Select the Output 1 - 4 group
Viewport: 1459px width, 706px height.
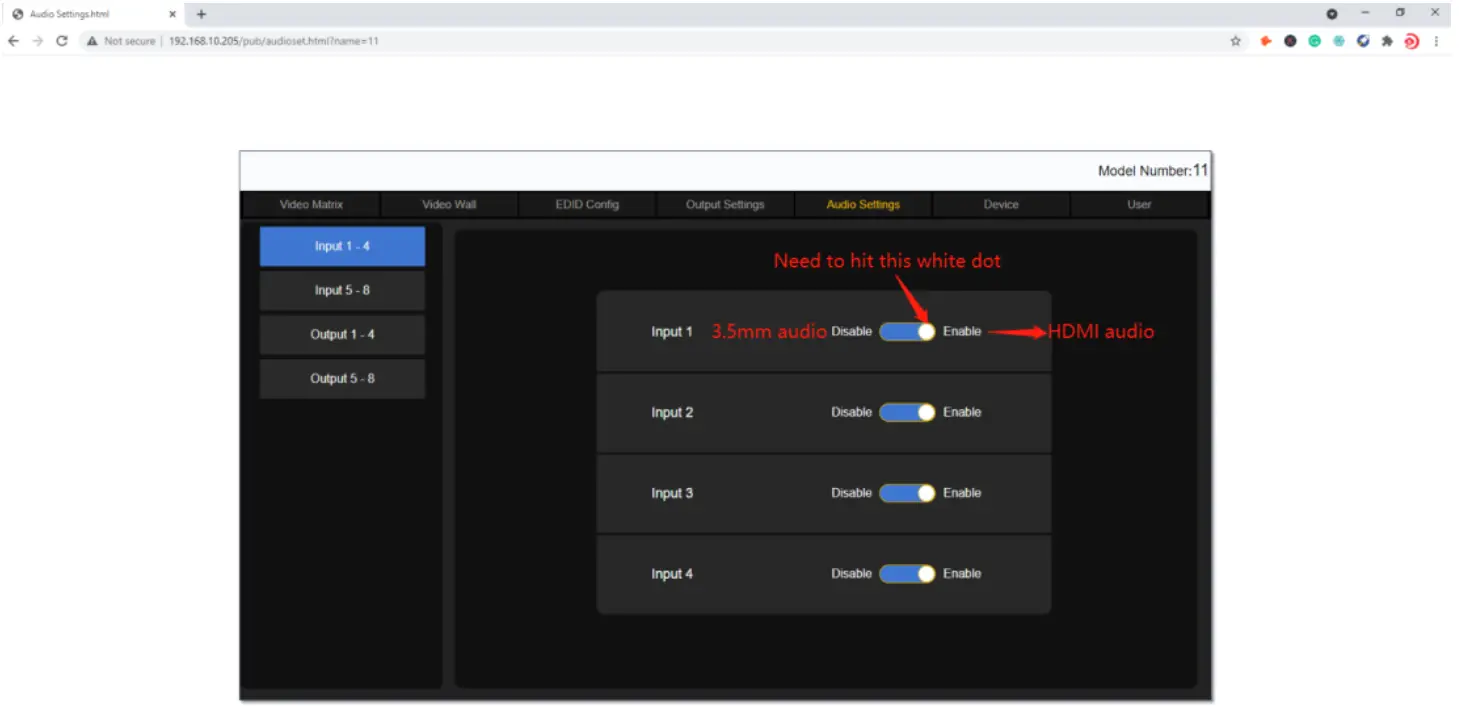(x=342, y=334)
